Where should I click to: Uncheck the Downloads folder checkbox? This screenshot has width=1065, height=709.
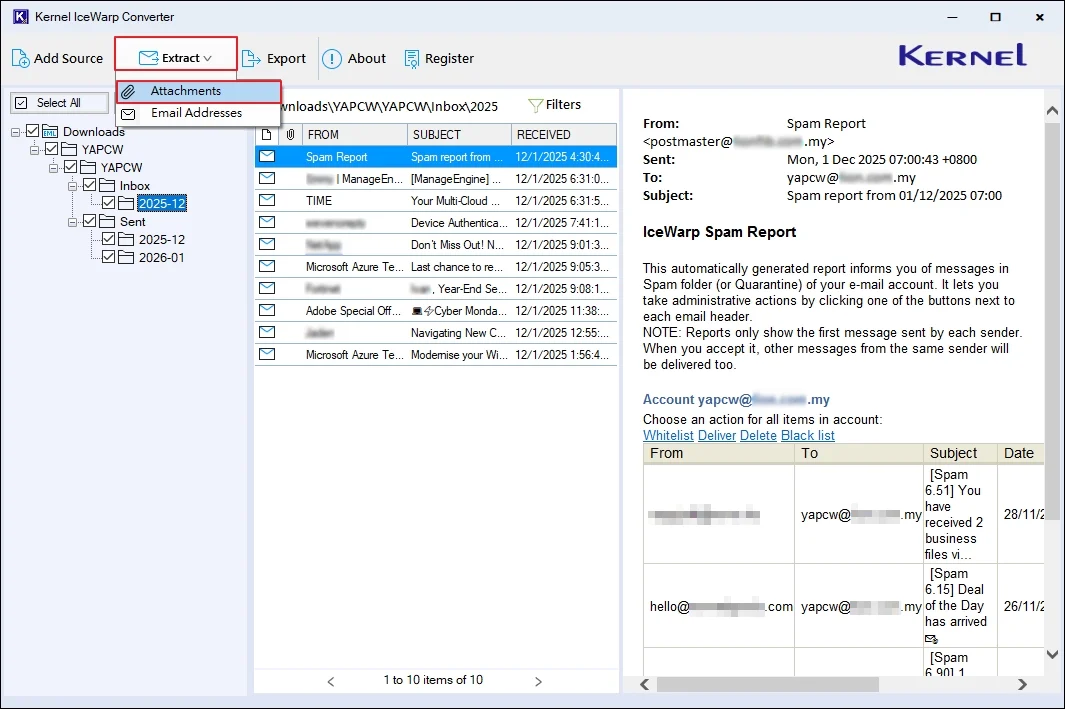33,132
